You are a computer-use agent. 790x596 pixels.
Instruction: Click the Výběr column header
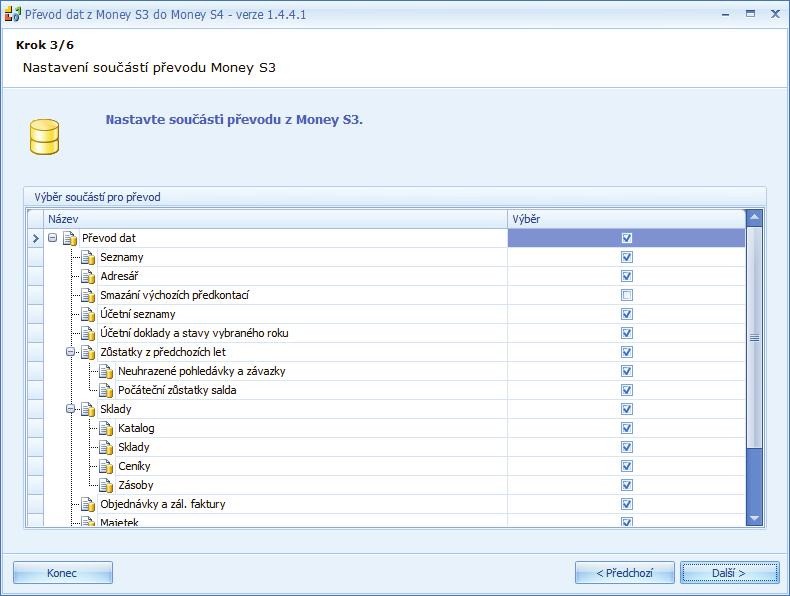click(x=626, y=219)
